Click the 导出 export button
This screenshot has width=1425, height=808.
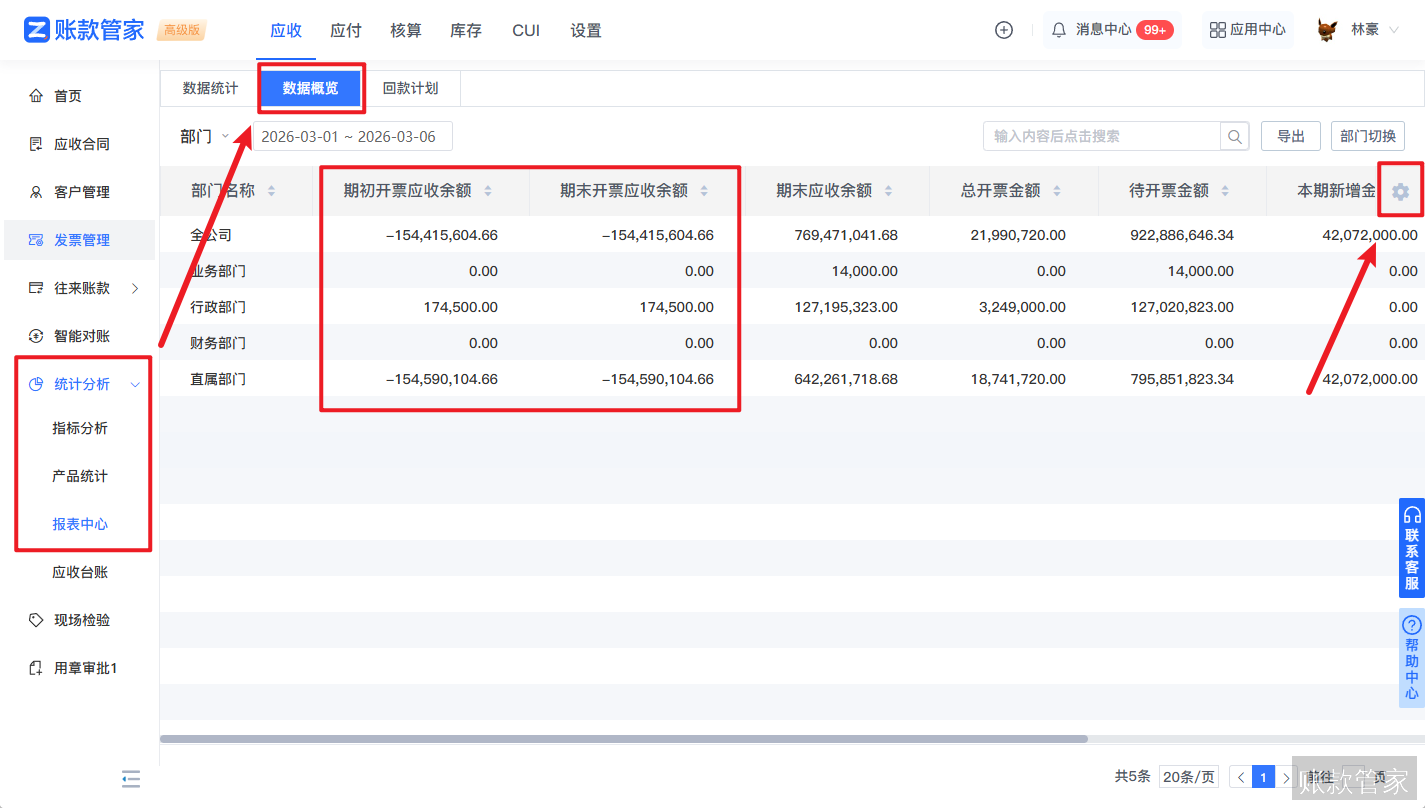point(1290,136)
